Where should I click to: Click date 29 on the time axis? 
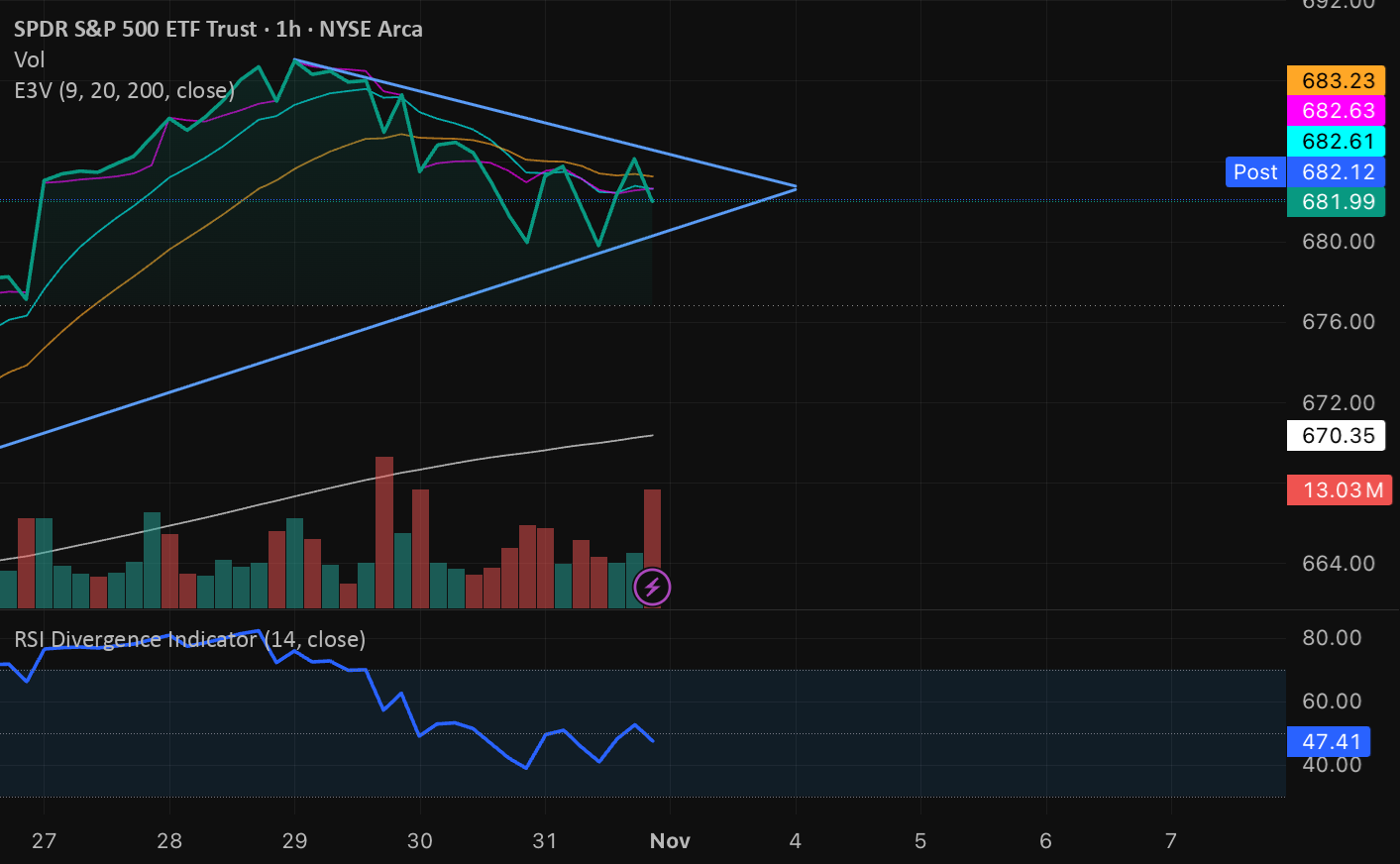tap(294, 840)
